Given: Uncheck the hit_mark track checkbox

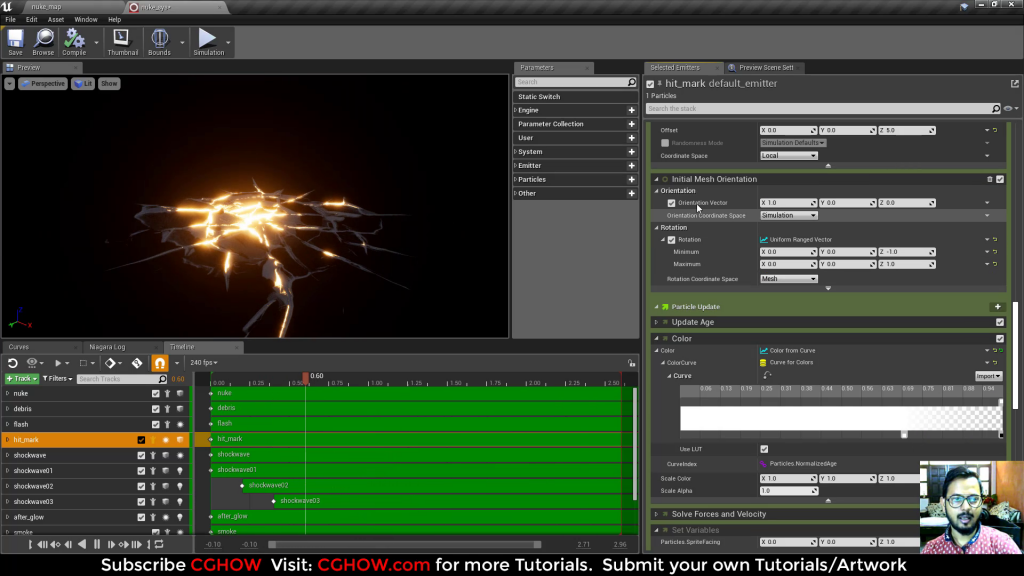Looking at the screenshot, I should click(141, 440).
